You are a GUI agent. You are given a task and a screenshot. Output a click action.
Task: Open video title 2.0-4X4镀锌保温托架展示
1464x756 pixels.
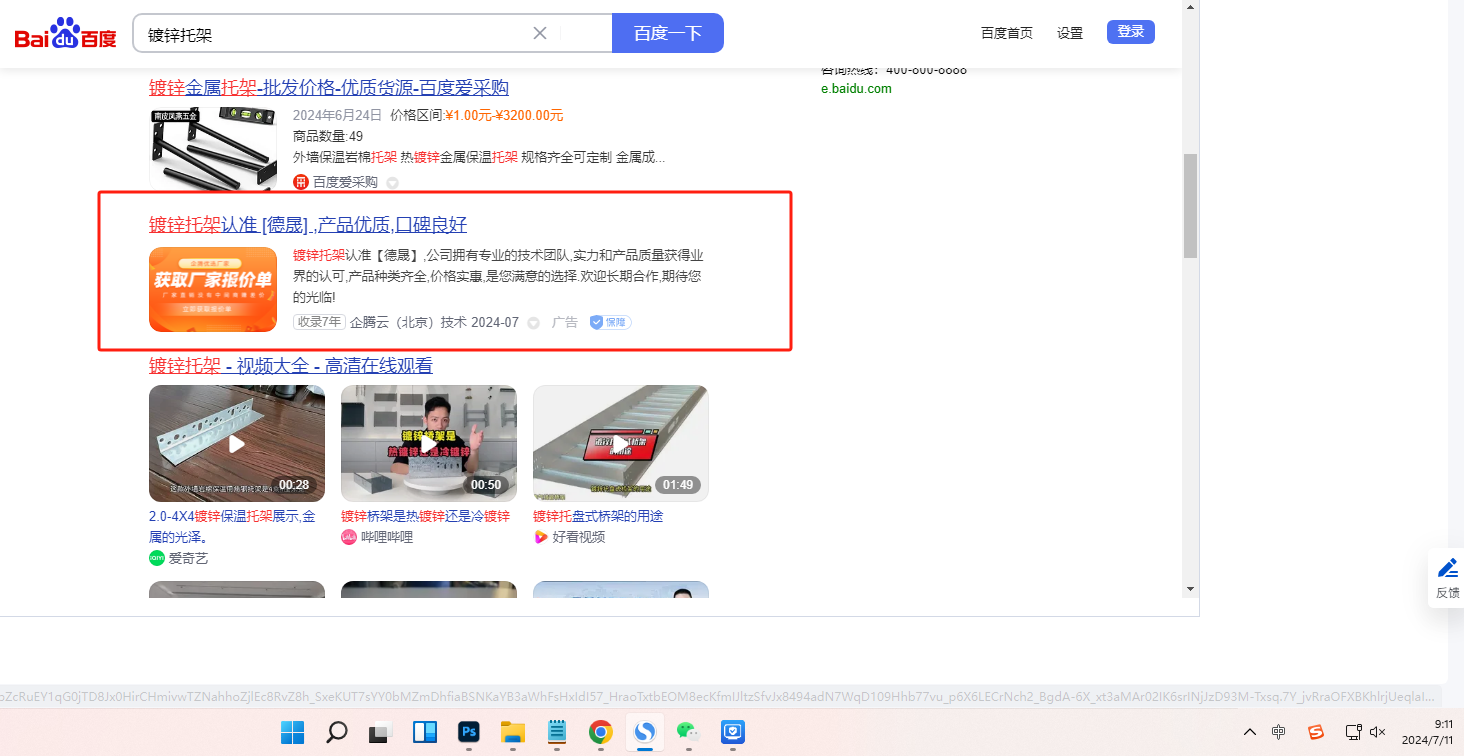click(232, 526)
